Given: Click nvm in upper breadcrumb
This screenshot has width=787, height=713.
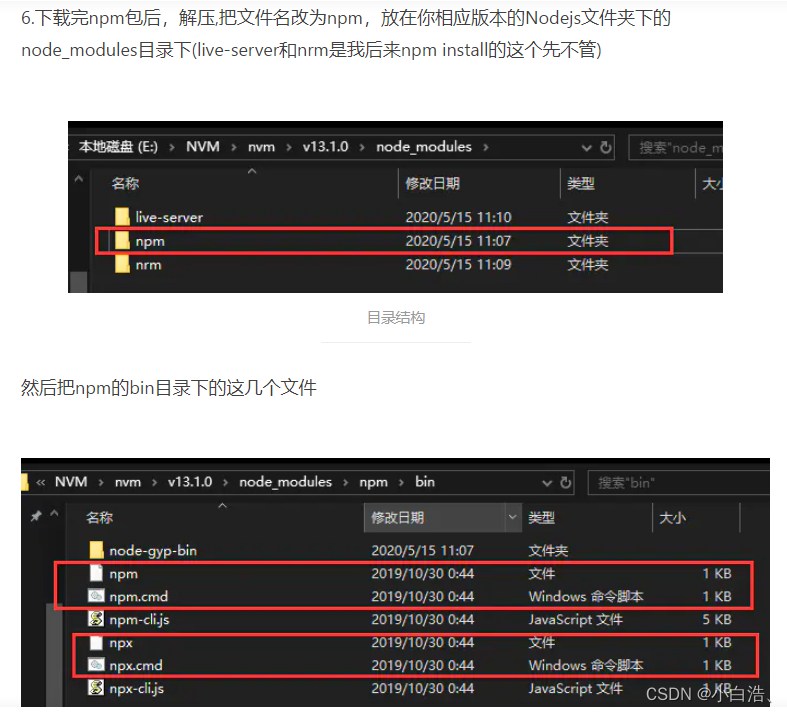Looking at the screenshot, I should coord(261,147).
